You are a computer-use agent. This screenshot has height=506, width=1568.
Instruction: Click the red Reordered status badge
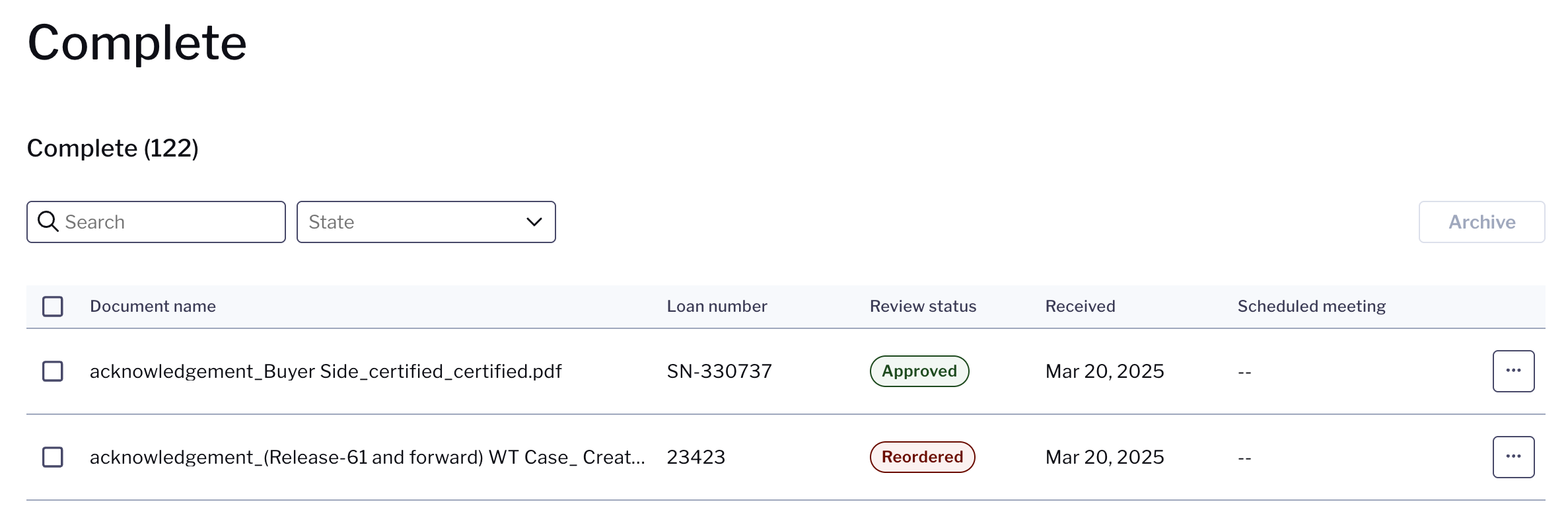922,457
